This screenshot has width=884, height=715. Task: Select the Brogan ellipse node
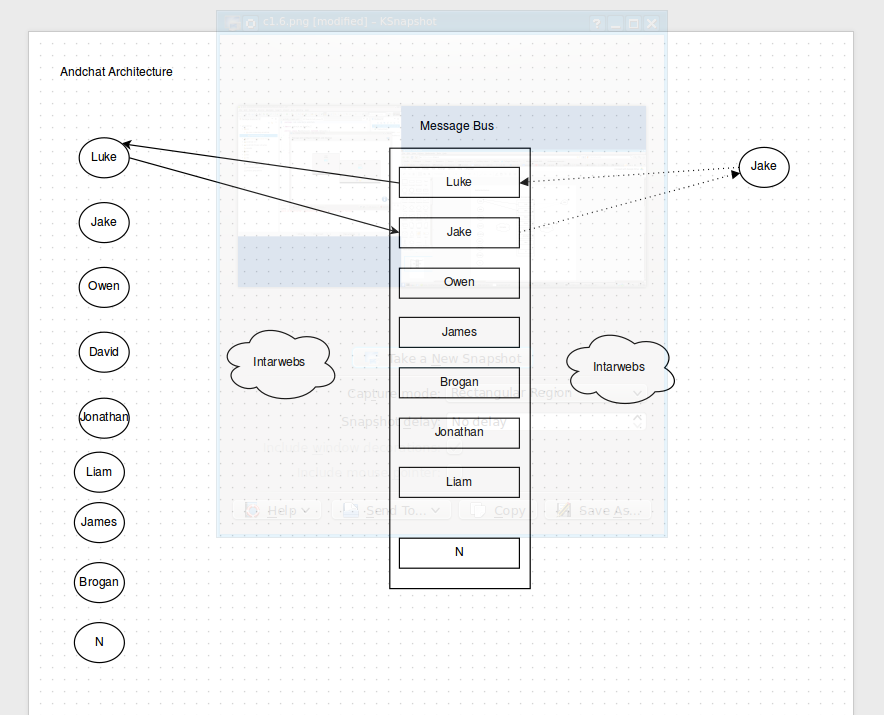[99, 582]
